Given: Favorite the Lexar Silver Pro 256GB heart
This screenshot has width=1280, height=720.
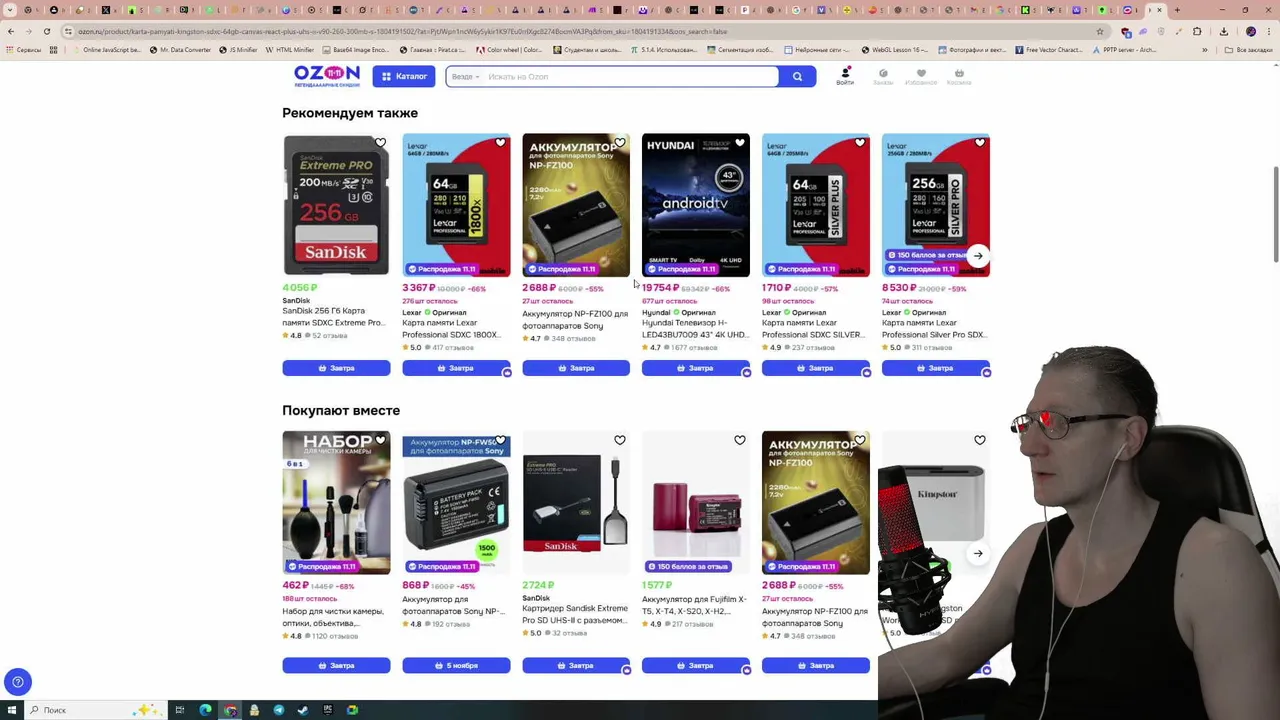Looking at the screenshot, I should [x=980, y=143].
